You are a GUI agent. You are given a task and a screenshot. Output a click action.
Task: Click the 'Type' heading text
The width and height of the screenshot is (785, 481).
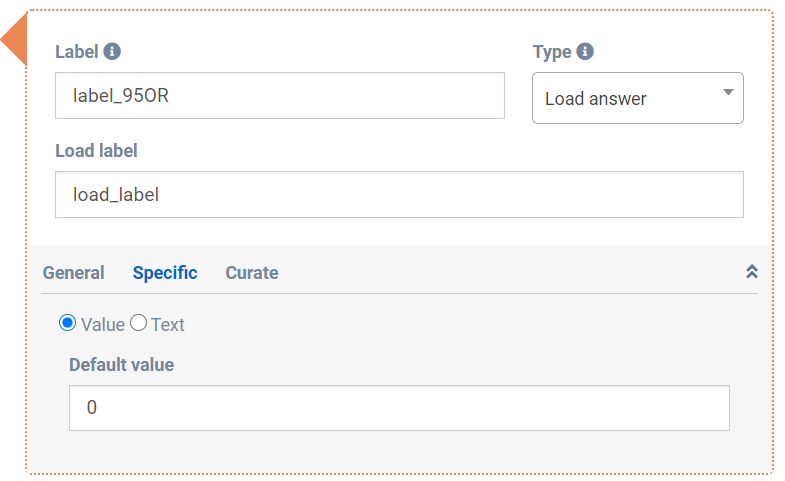[552, 52]
